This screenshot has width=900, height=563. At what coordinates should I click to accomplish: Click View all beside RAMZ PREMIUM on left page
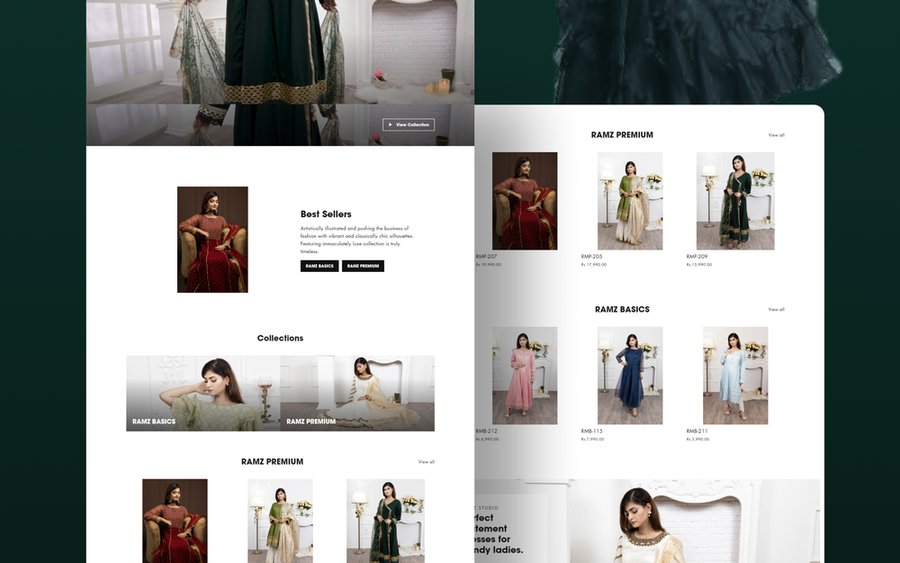point(426,462)
